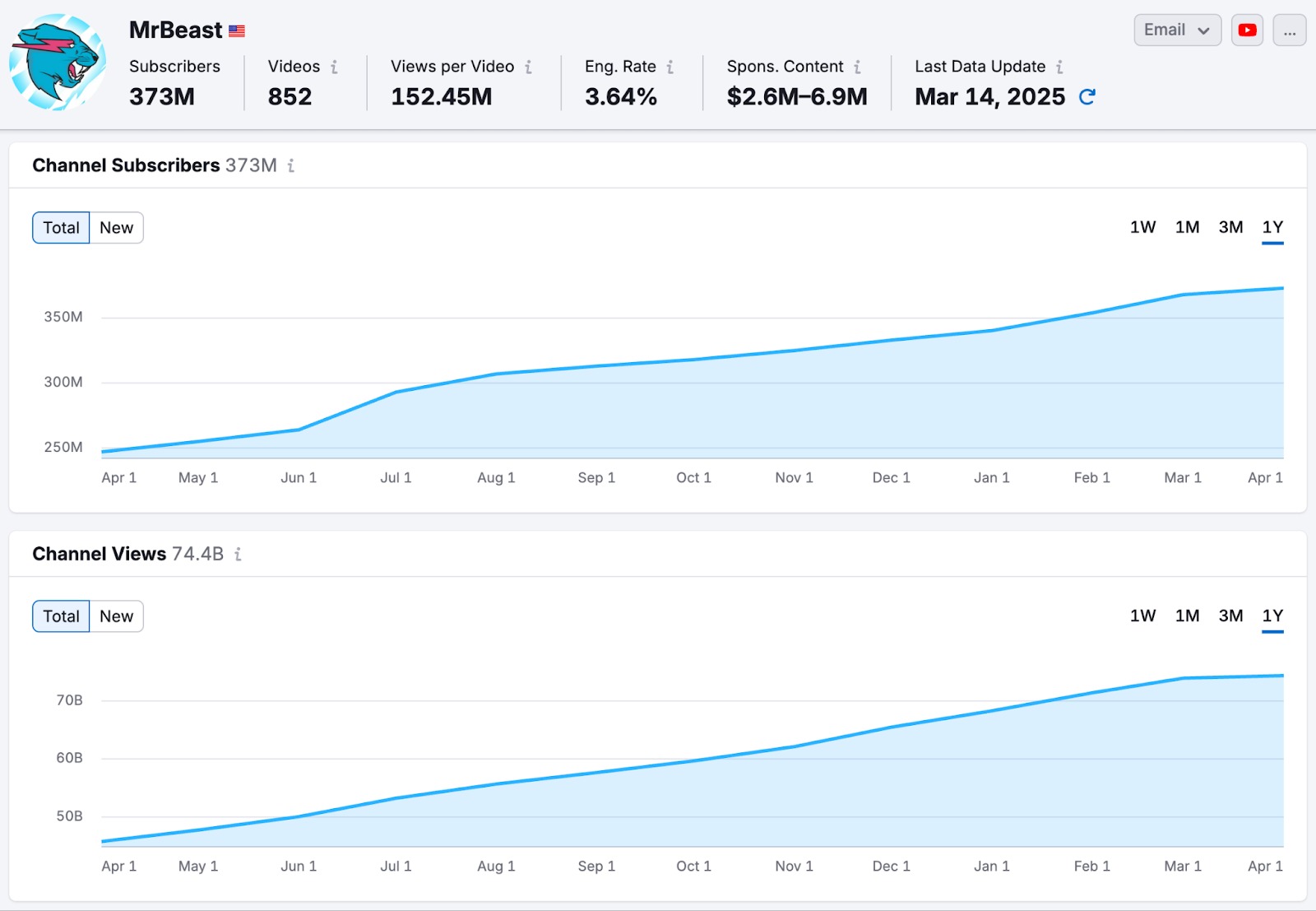Click Mar 1 on subscribers chart axis
Image resolution: width=1316 pixels, height=911 pixels.
1183,477
